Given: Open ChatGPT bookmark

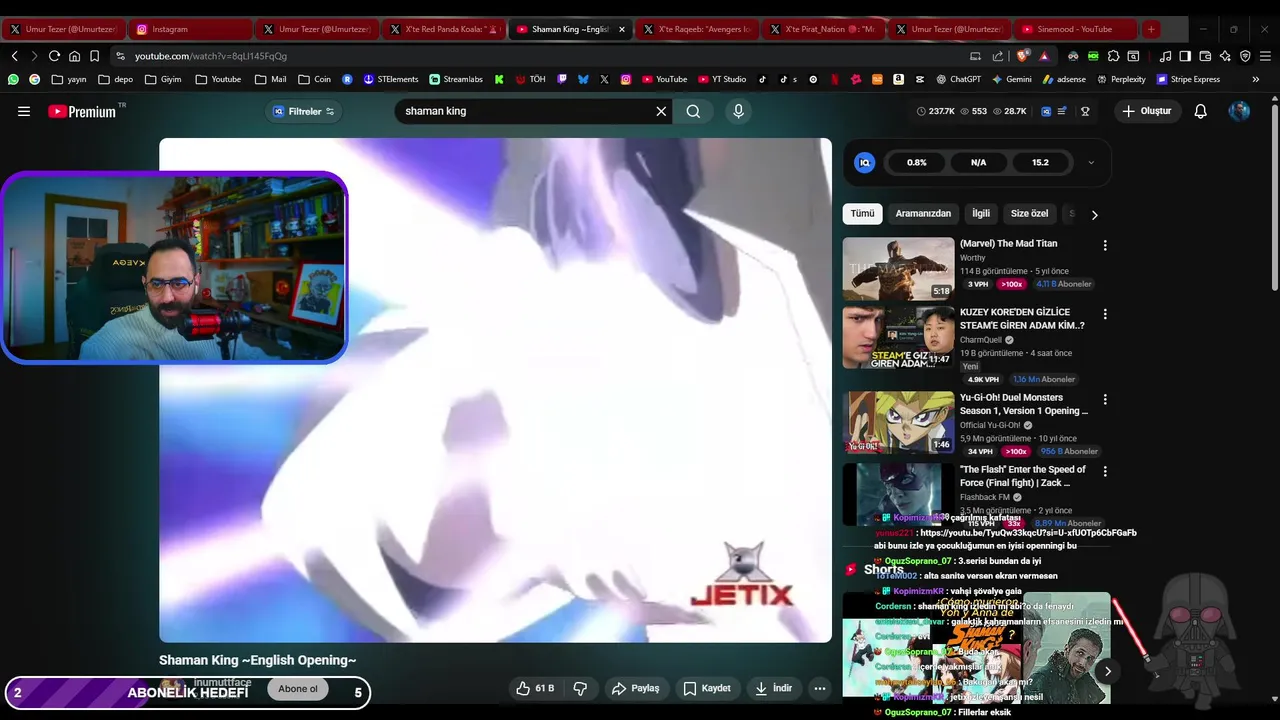Looking at the screenshot, I should [958, 79].
